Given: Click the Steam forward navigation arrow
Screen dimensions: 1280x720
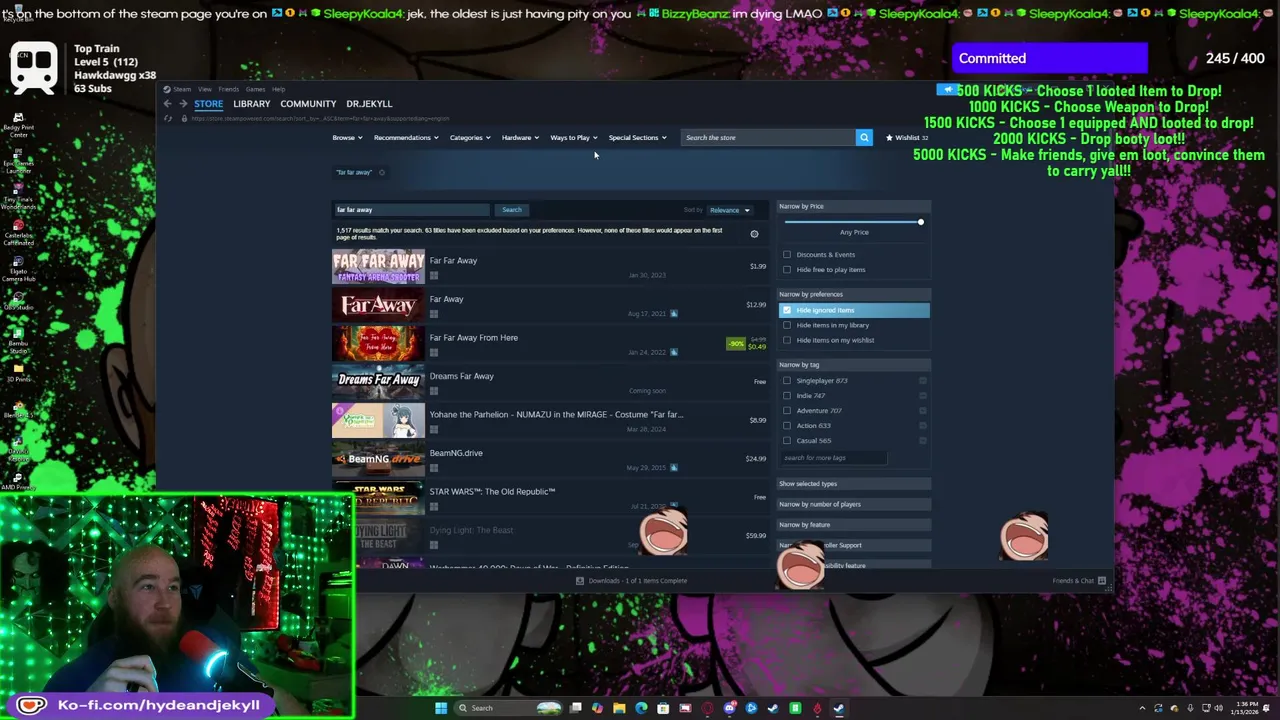Looking at the screenshot, I should pyautogui.click(x=183, y=104).
